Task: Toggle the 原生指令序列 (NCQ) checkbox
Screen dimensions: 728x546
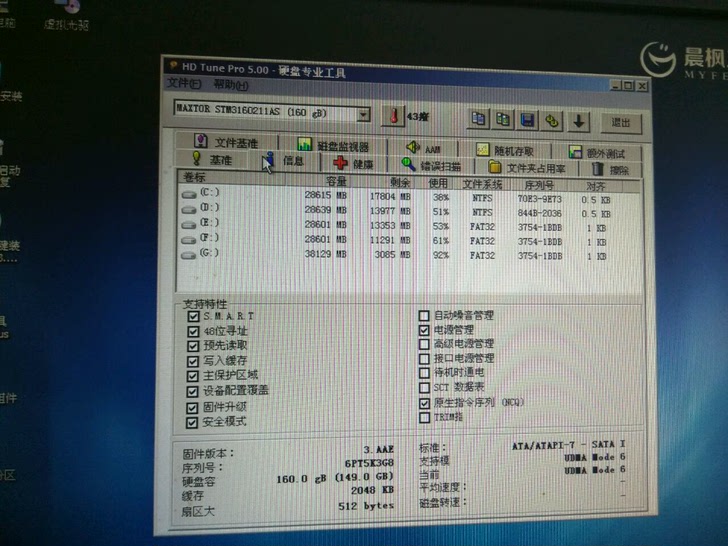Action: click(x=424, y=403)
